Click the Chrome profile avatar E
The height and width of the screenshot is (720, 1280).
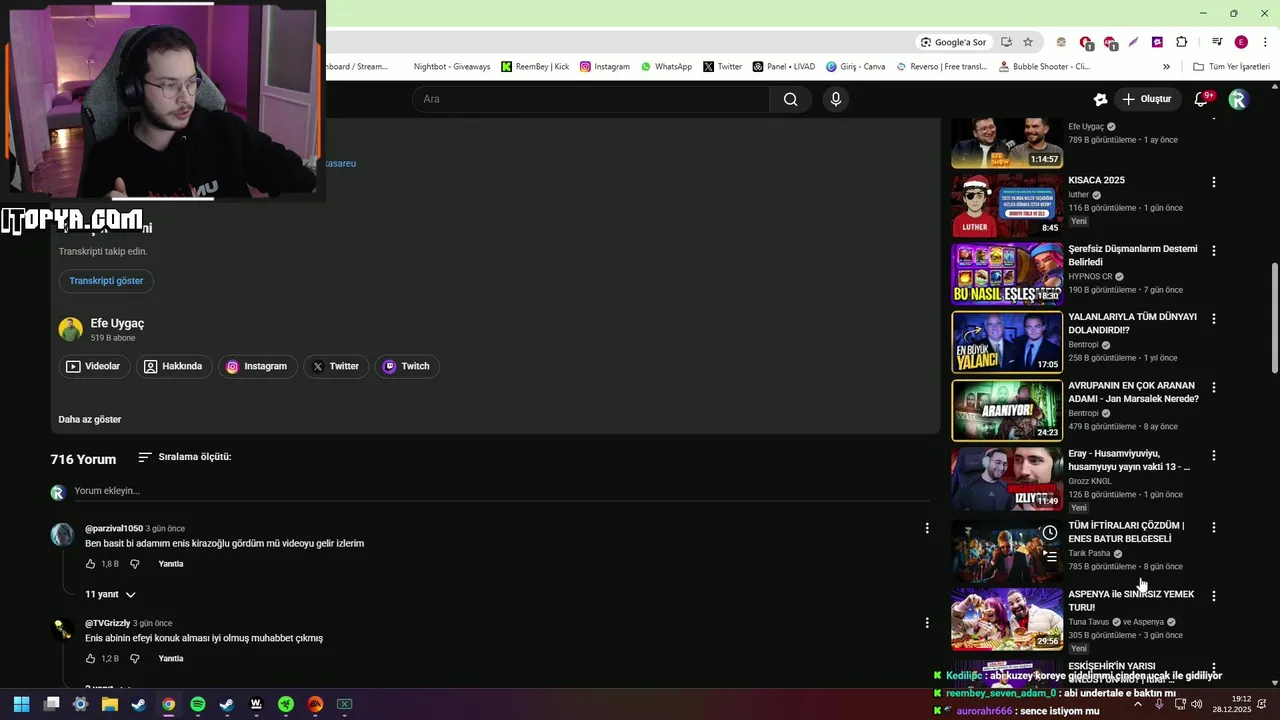tap(1241, 42)
